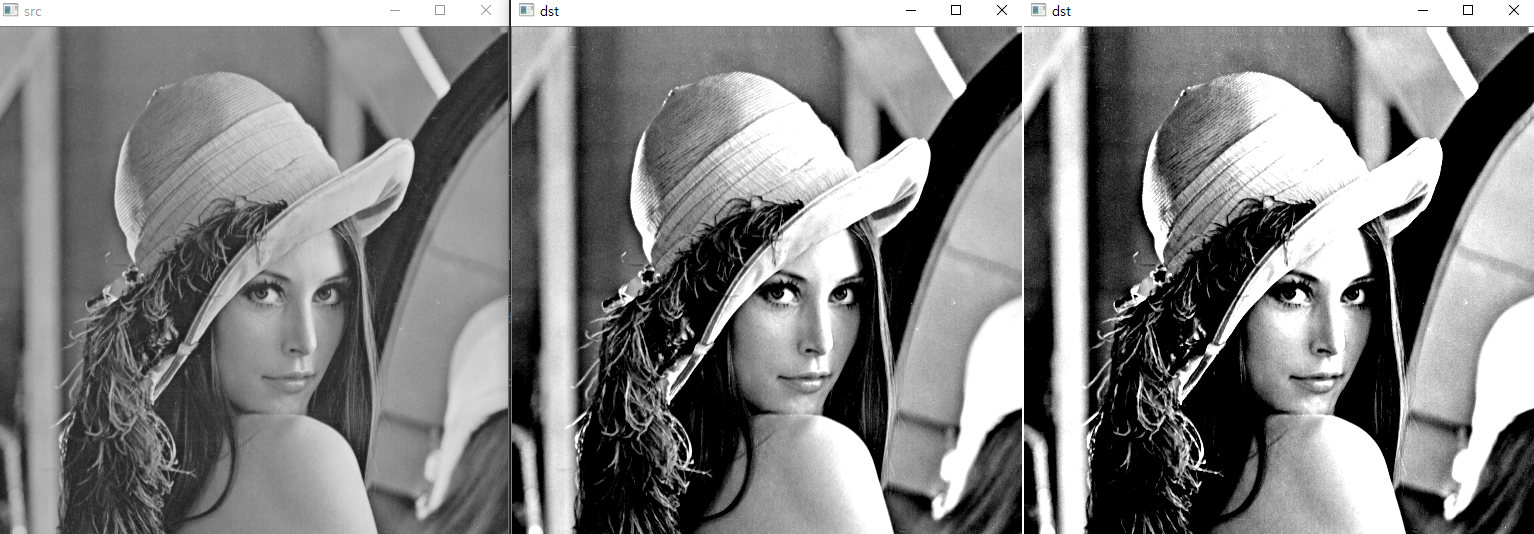This screenshot has width=1534, height=534.
Task: Click the rightmost dst window title text
Action: point(1062,11)
